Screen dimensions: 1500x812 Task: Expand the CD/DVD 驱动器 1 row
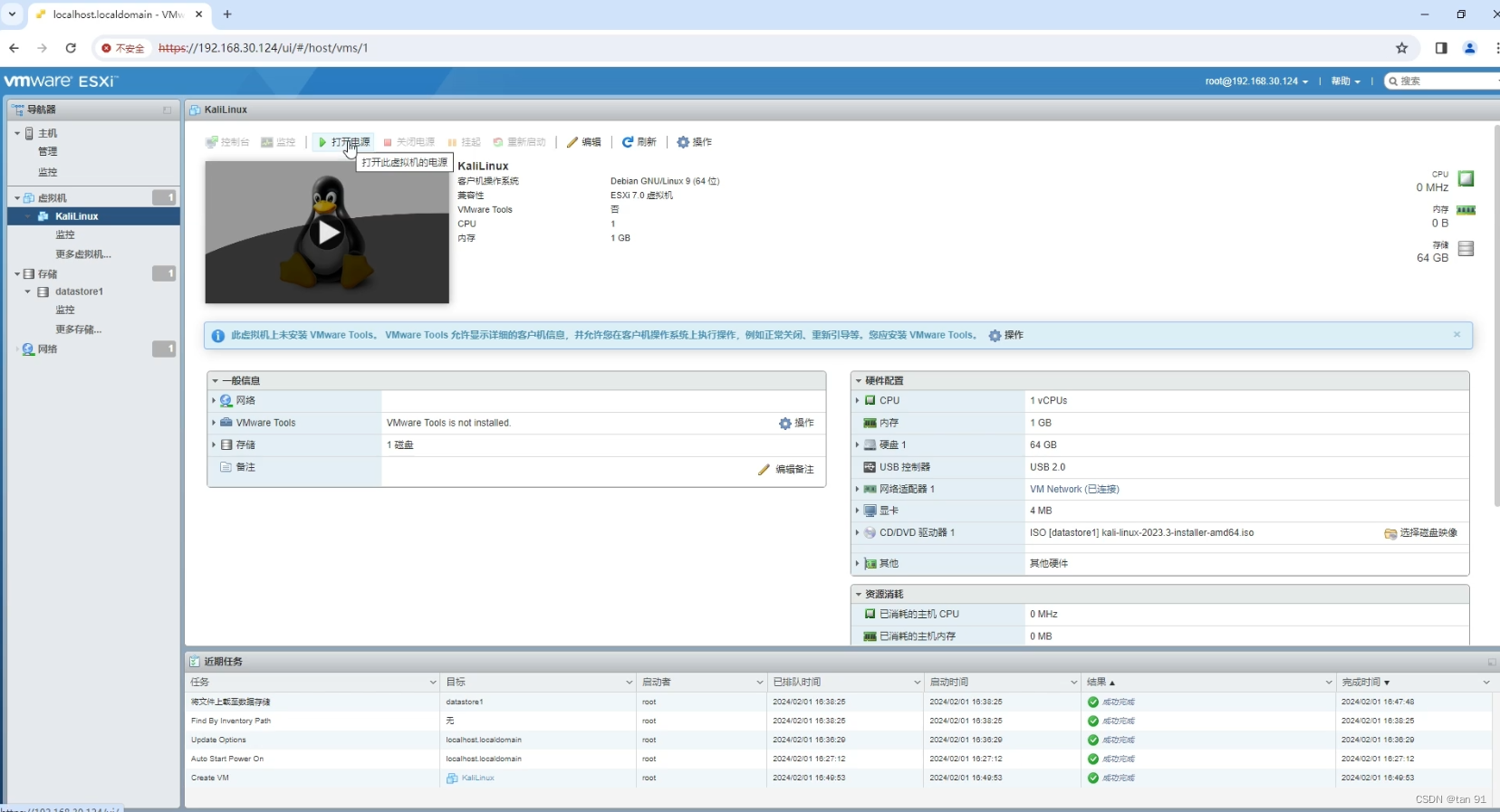(857, 533)
